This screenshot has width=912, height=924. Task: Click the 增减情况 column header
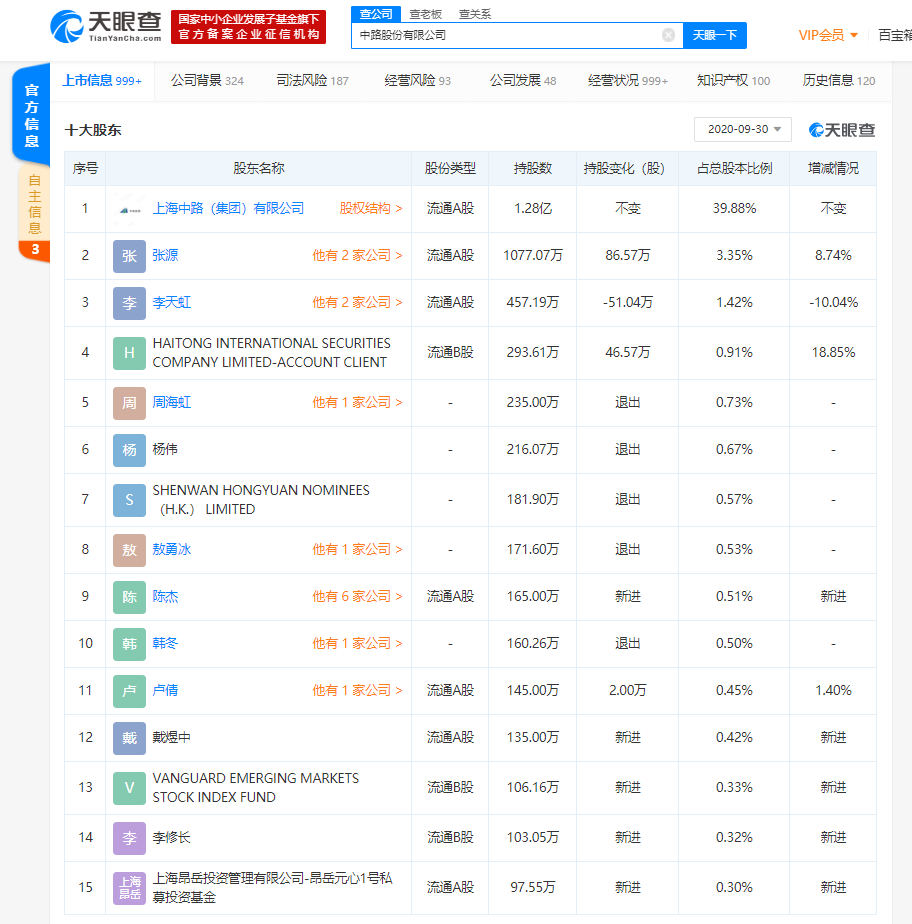coord(833,169)
